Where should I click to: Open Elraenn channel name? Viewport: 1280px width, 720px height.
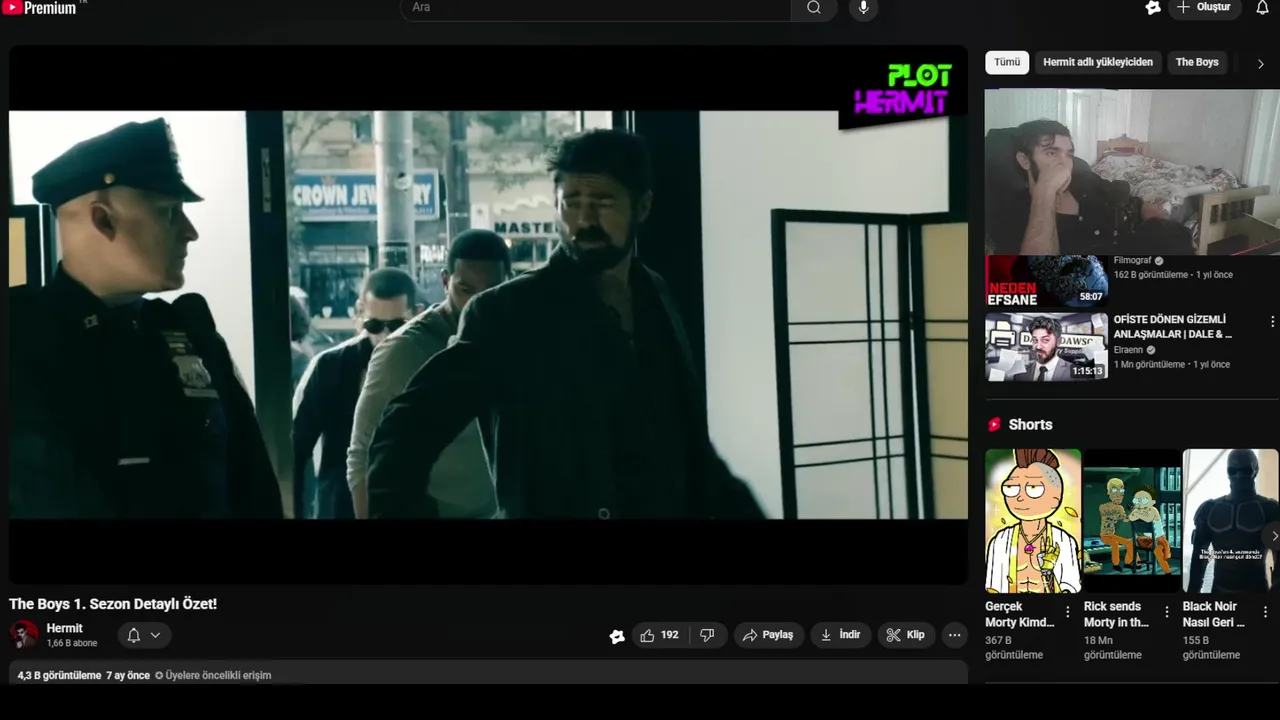click(x=1128, y=350)
